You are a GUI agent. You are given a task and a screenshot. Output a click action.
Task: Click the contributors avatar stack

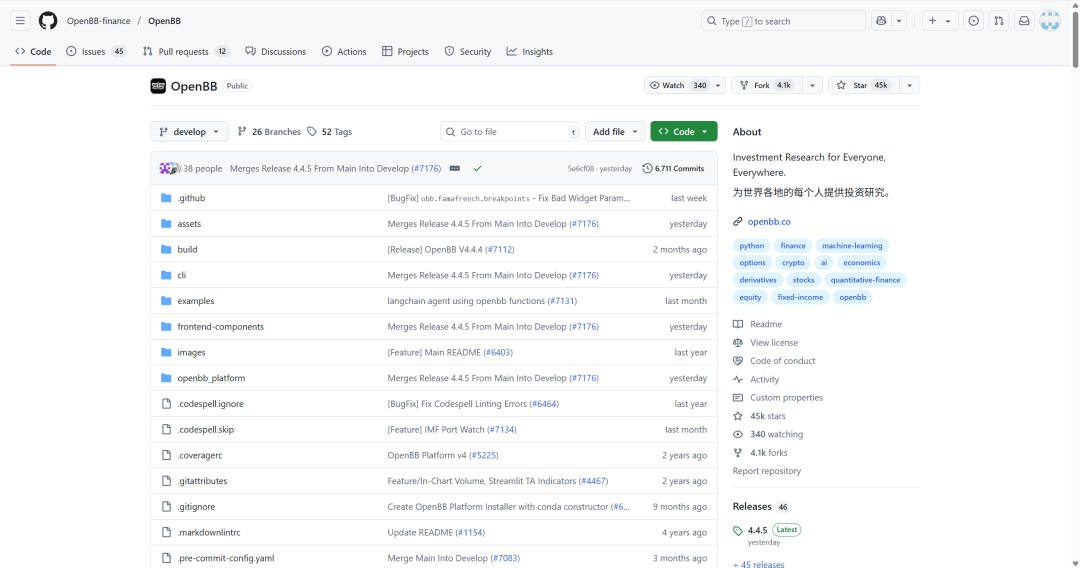(169, 169)
